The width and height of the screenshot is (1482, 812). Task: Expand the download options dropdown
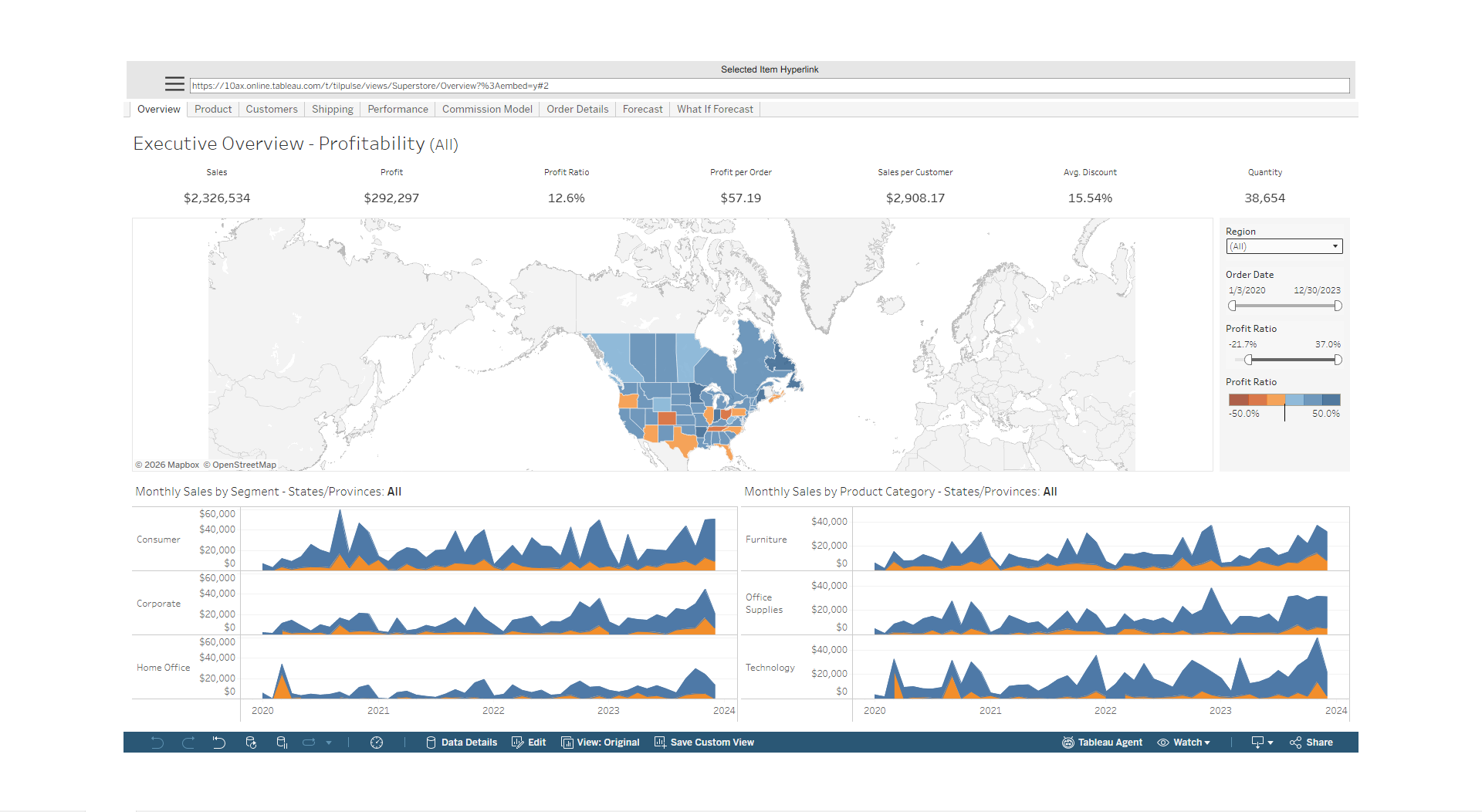coord(1262,743)
